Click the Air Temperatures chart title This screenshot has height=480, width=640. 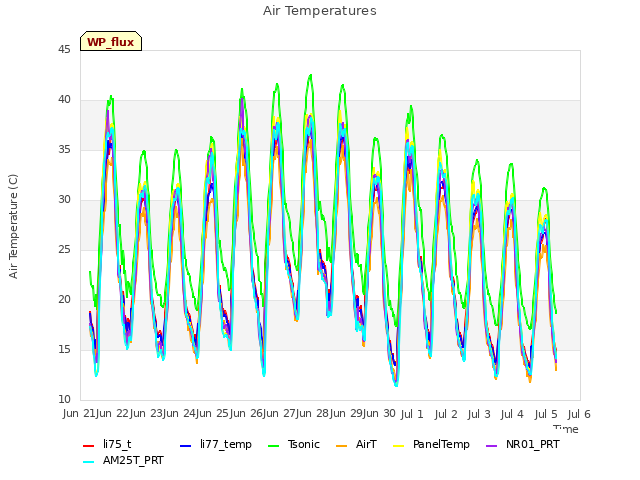[320, 11]
